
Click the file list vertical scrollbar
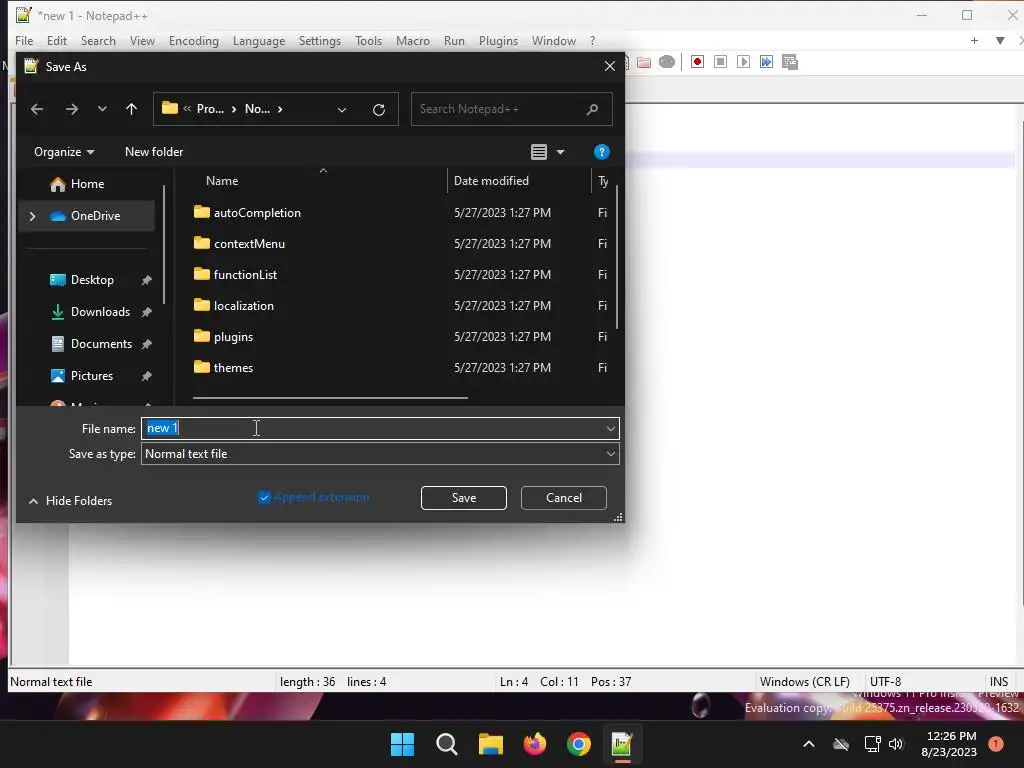616,257
